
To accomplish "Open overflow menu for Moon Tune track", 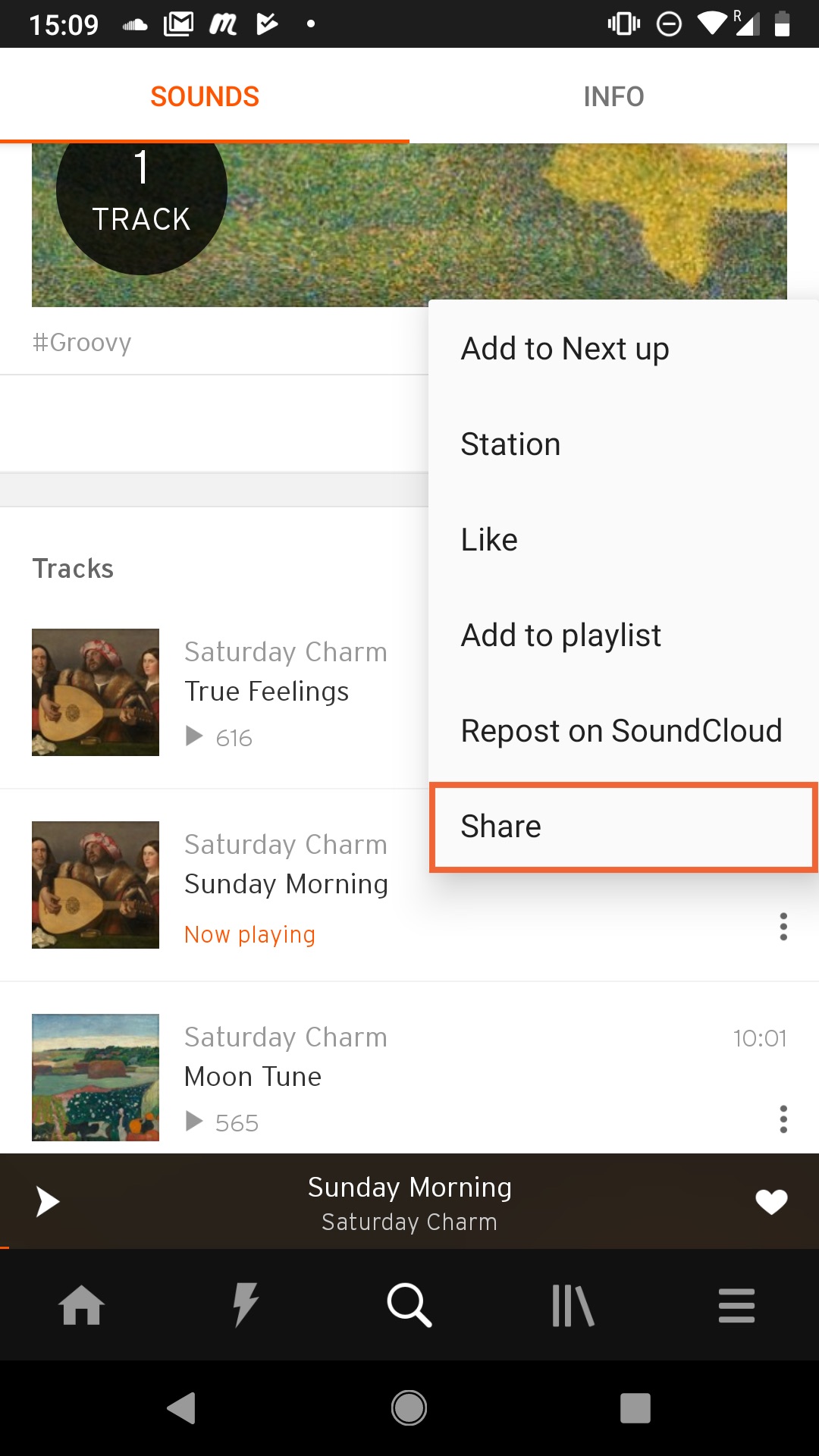I will click(x=783, y=1119).
